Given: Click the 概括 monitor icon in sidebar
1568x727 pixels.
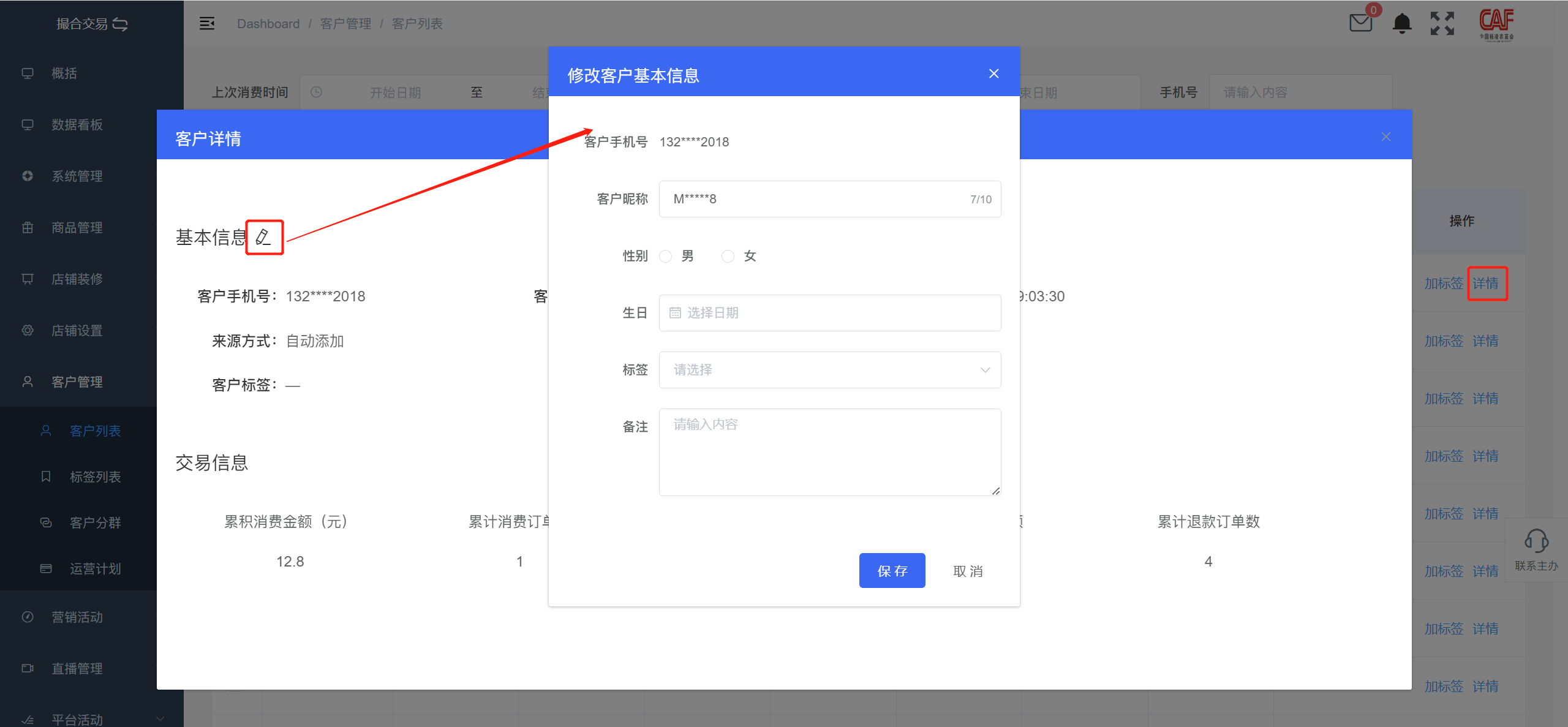Looking at the screenshot, I should [x=28, y=73].
